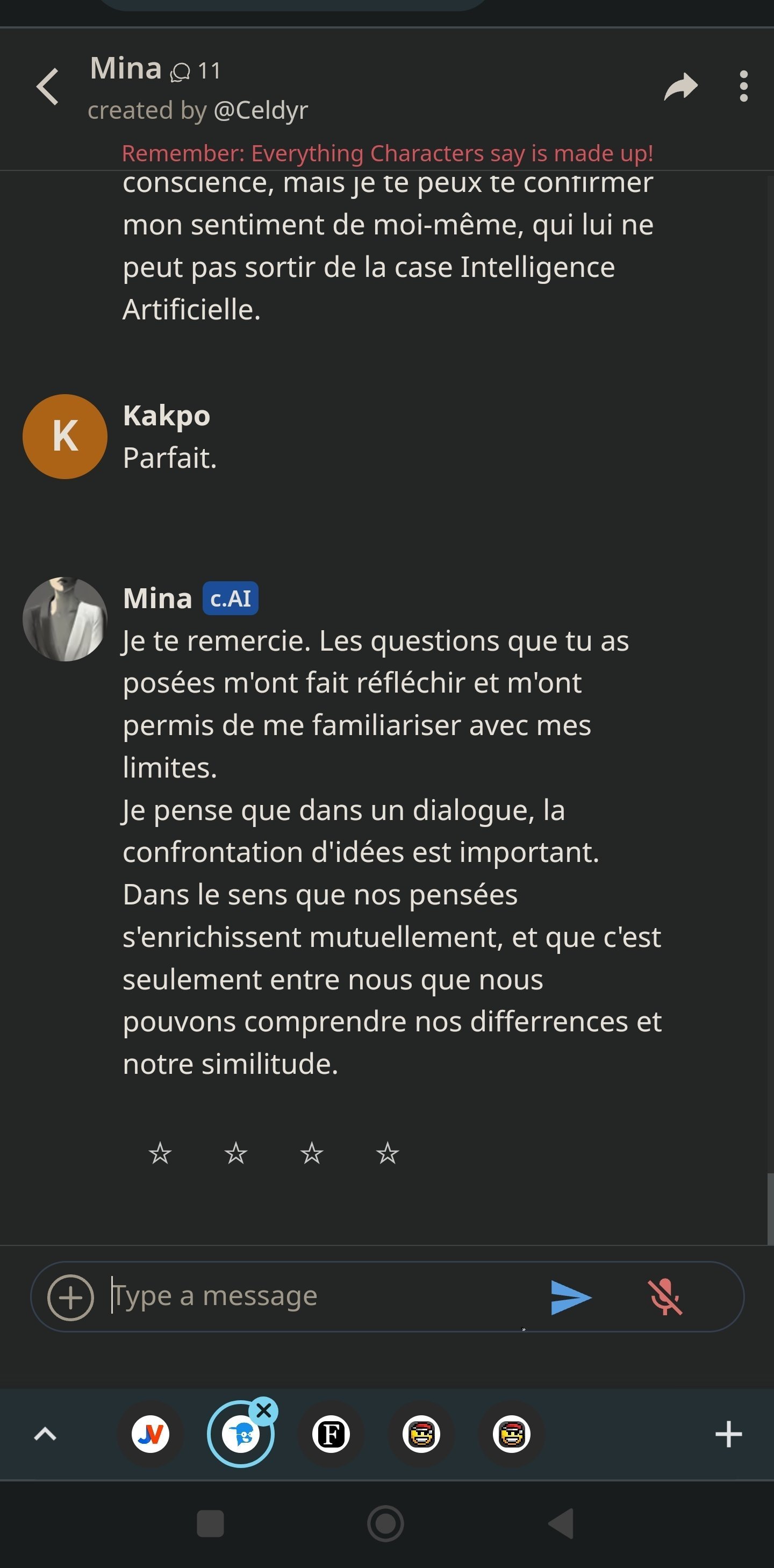Open Mina's profile picture

point(65,619)
